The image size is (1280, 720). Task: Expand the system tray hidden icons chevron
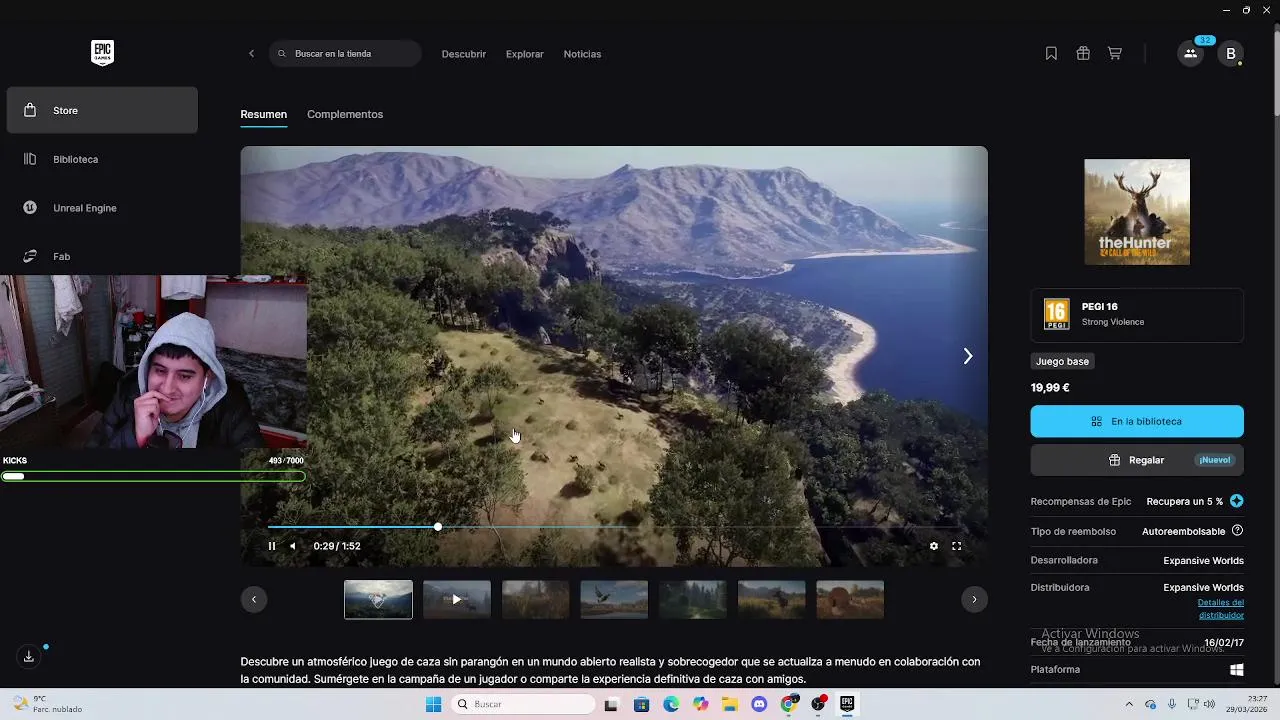click(x=1129, y=705)
